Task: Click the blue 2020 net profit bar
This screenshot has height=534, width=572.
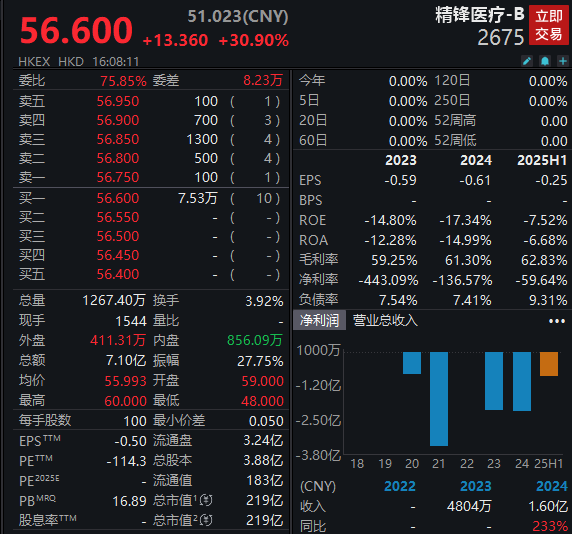Action: [x=412, y=363]
